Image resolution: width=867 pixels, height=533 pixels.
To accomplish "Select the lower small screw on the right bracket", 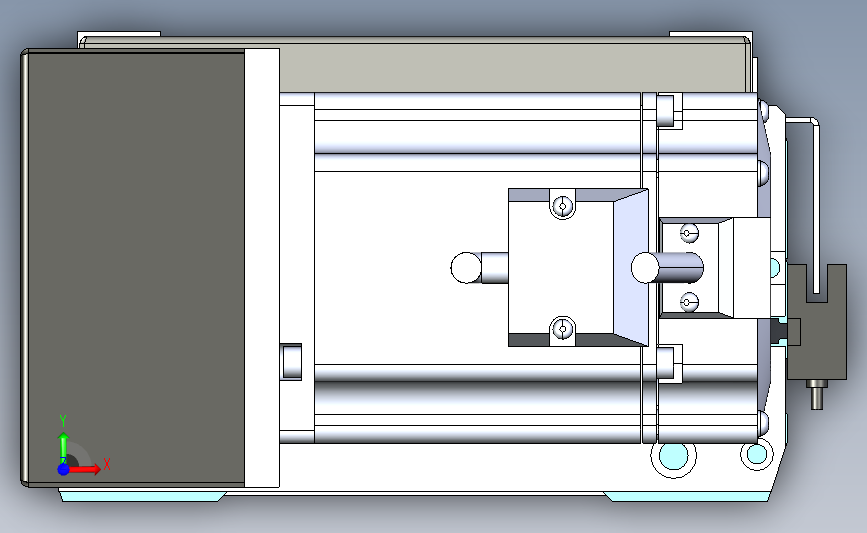I will [x=688, y=302].
